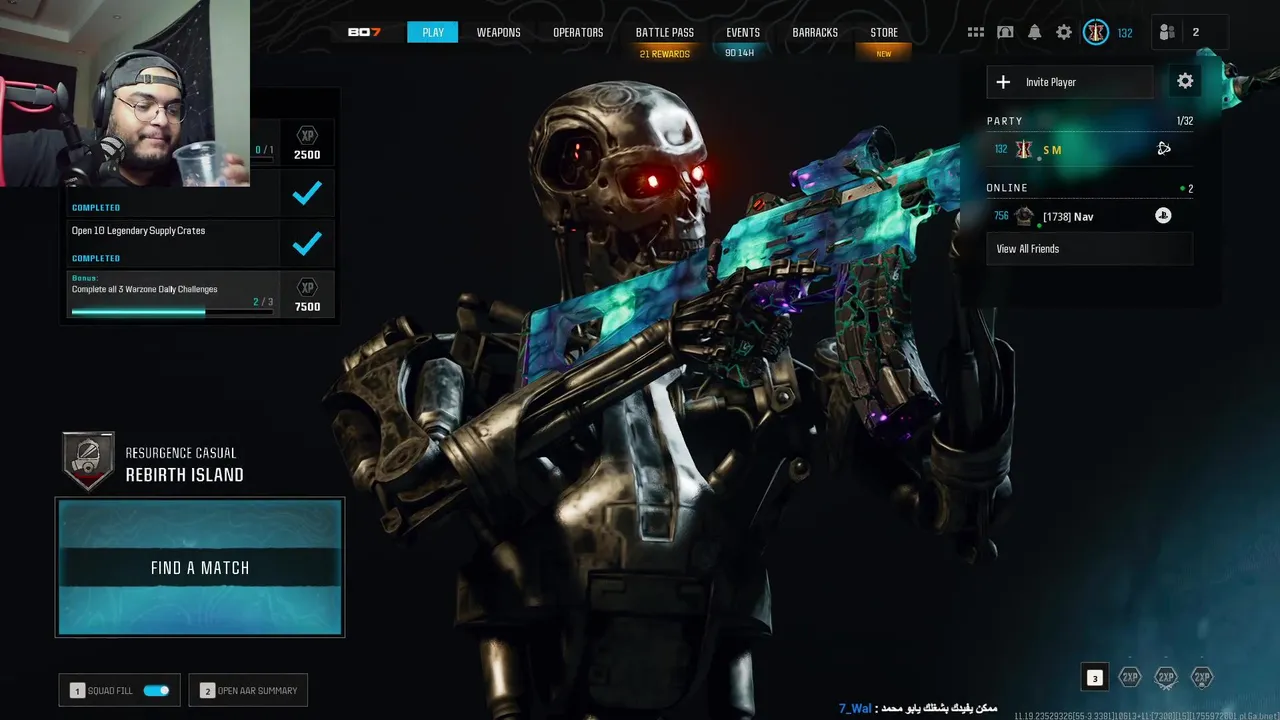Open the WEAPONS tab
This screenshot has height=720, width=1280.
tap(498, 32)
